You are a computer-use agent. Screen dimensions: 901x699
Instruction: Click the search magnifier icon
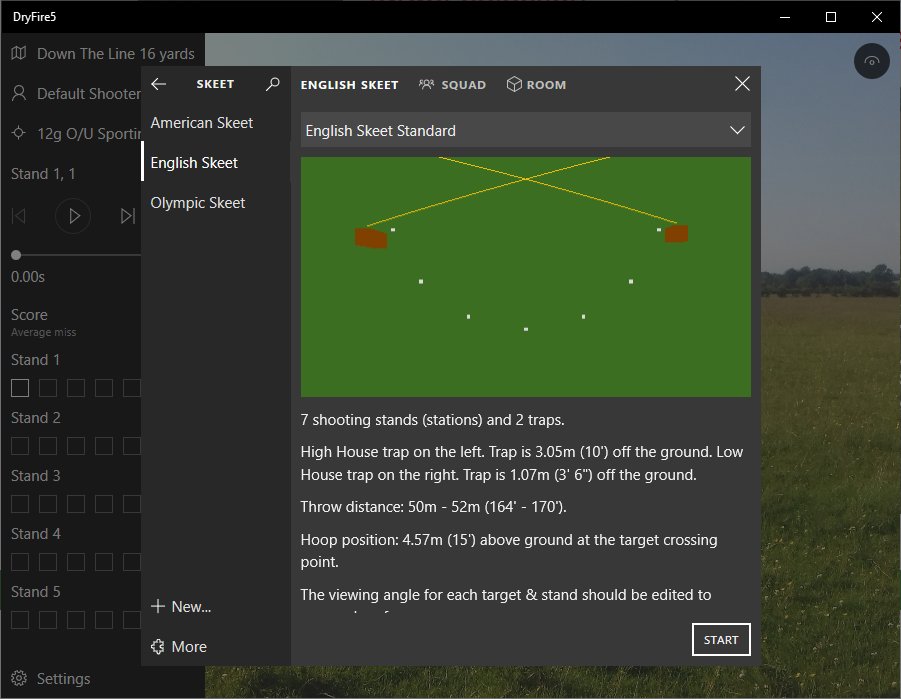273,85
